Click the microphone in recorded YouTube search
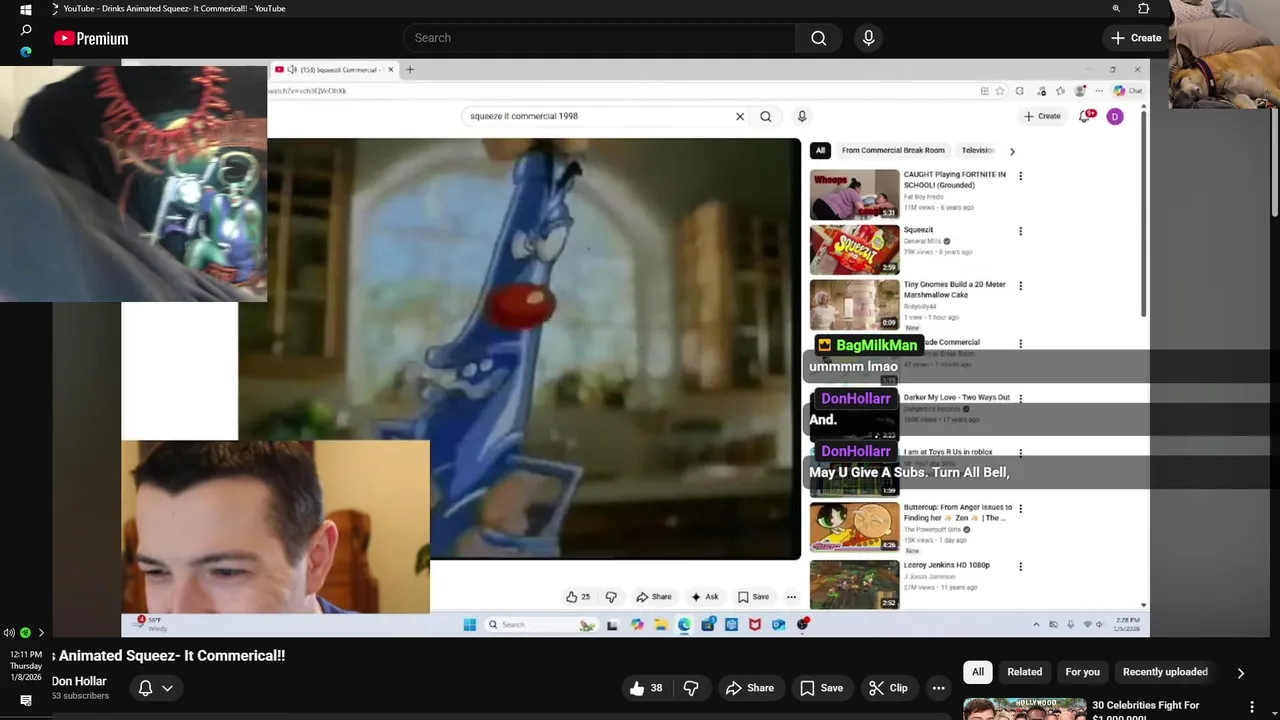 coord(802,116)
